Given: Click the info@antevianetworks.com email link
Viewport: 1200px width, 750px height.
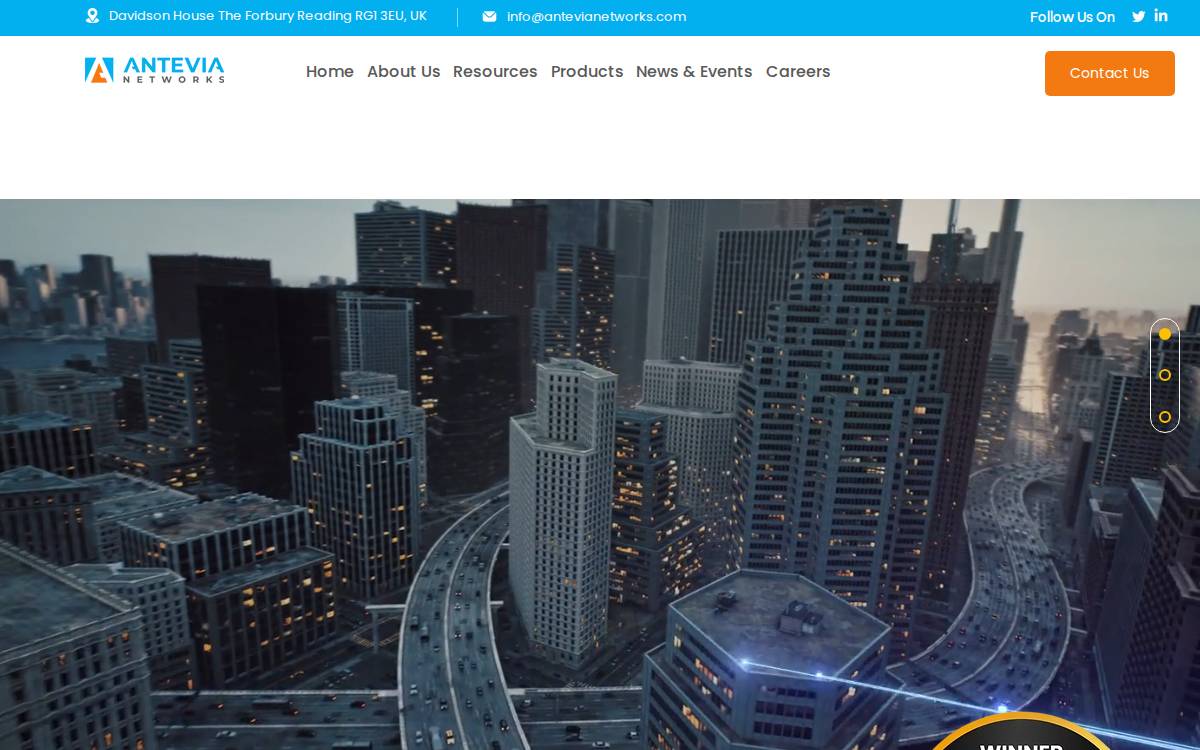Looking at the screenshot, I should point(596,16).
